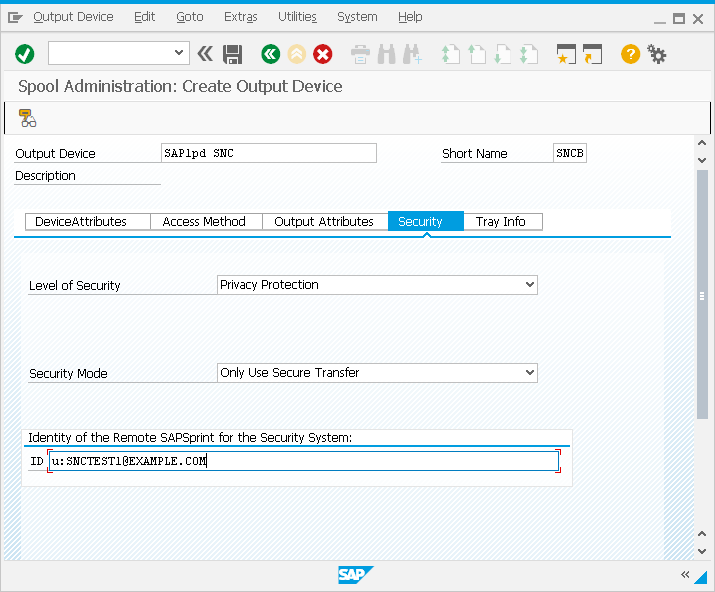This screenshot has width=715, height=592.
Task: Click the vertical scrollbar thumb
Action: (702, 295)
